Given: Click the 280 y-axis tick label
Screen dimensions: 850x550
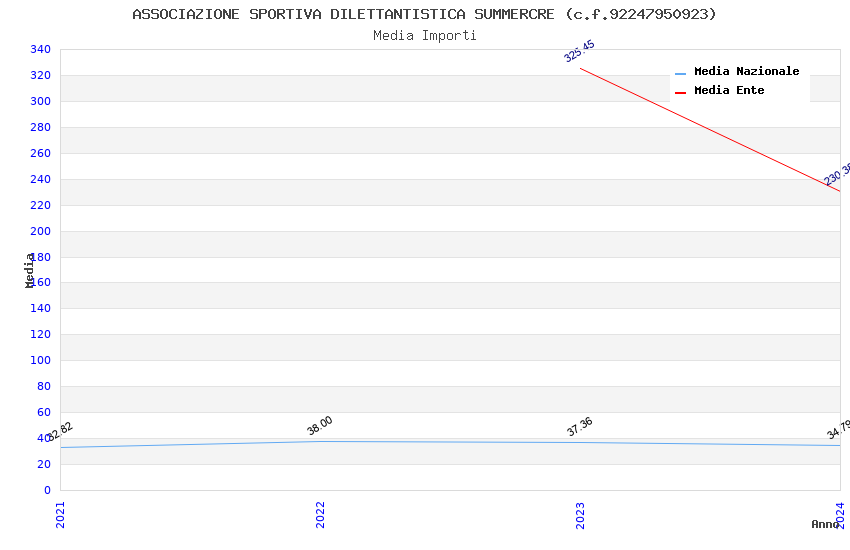Looking at the screenshot, I should tap(40, 127).
